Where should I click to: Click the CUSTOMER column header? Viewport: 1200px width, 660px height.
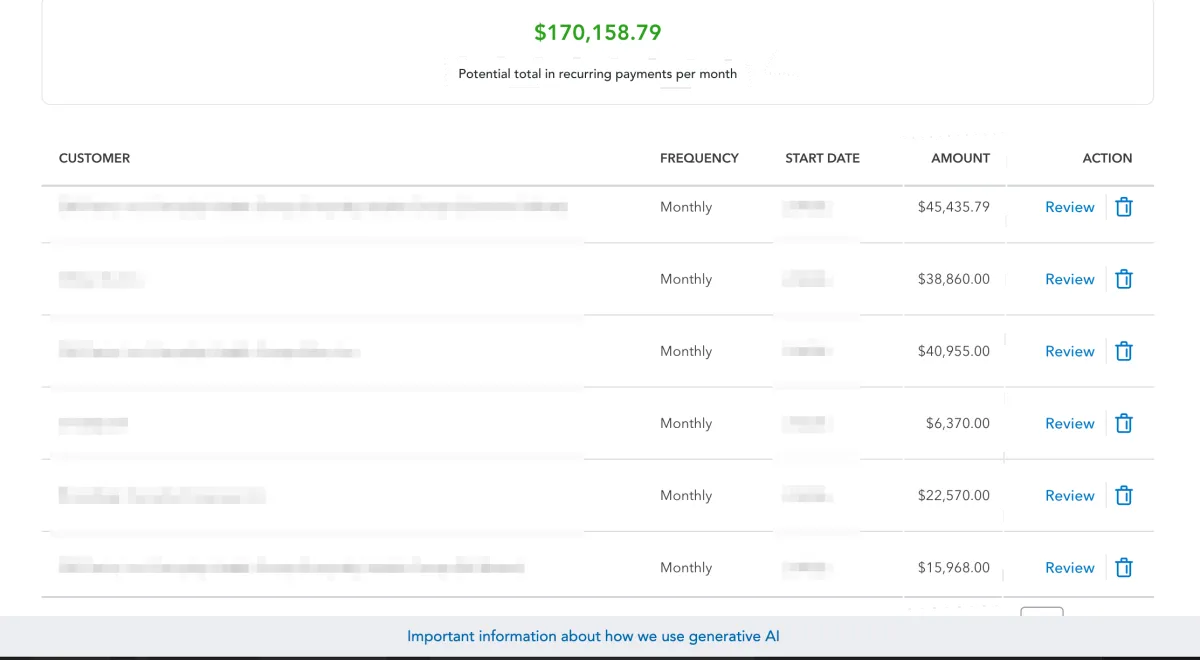[94, 158]
